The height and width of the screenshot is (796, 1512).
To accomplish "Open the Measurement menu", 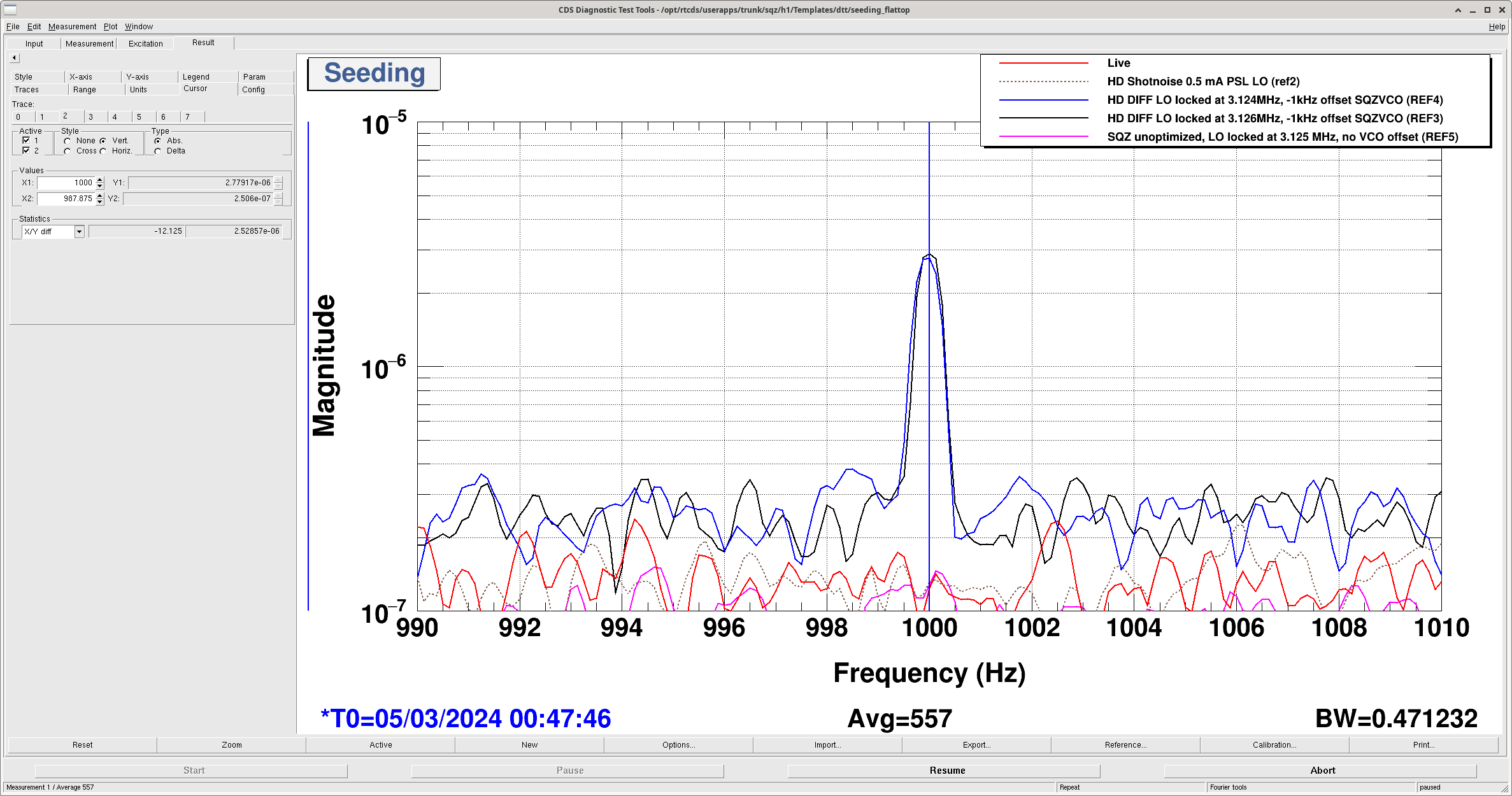I will coord(72,27).
